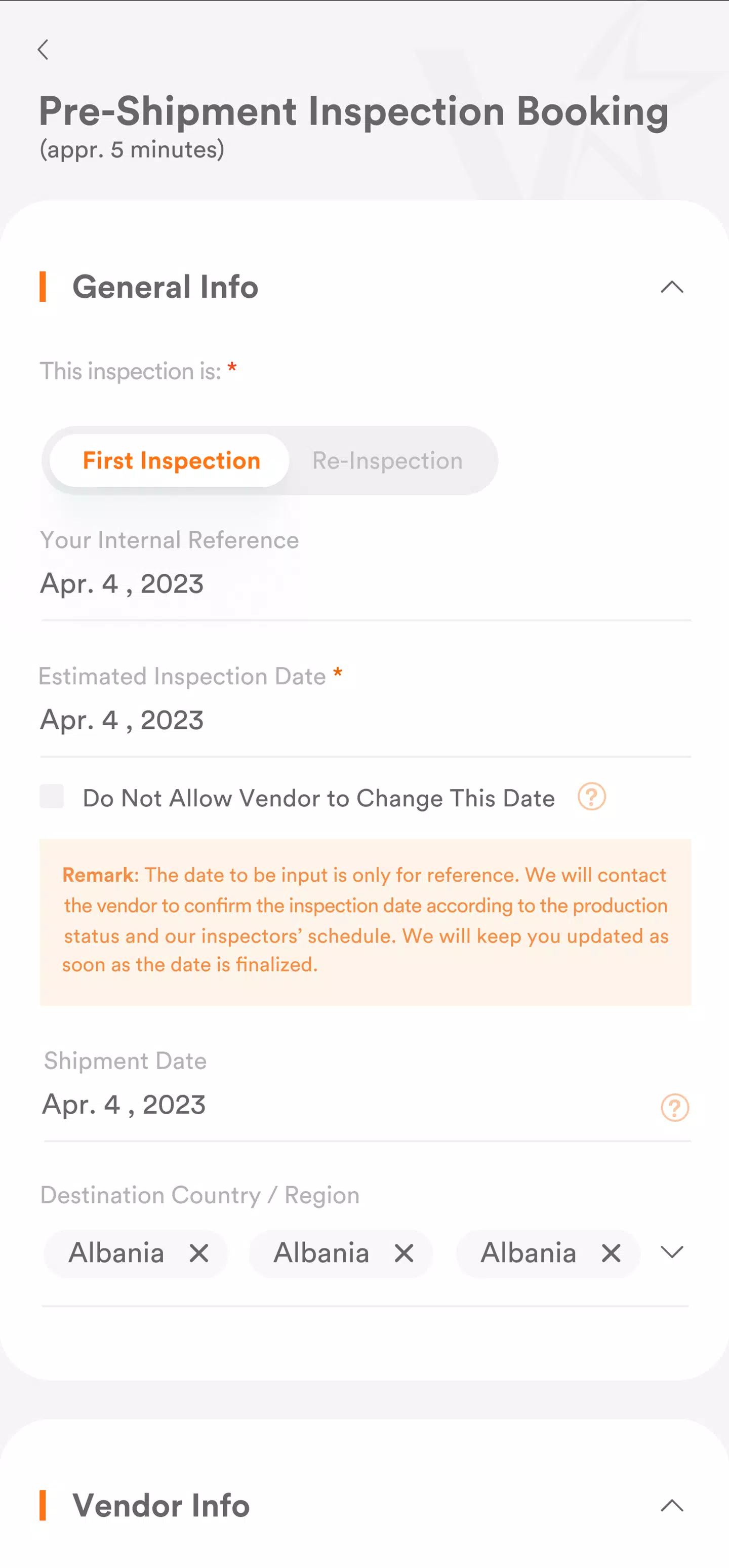Collapse the Vendor Info section
The width and height of the screenshot is (729, 1568).
672,1505
